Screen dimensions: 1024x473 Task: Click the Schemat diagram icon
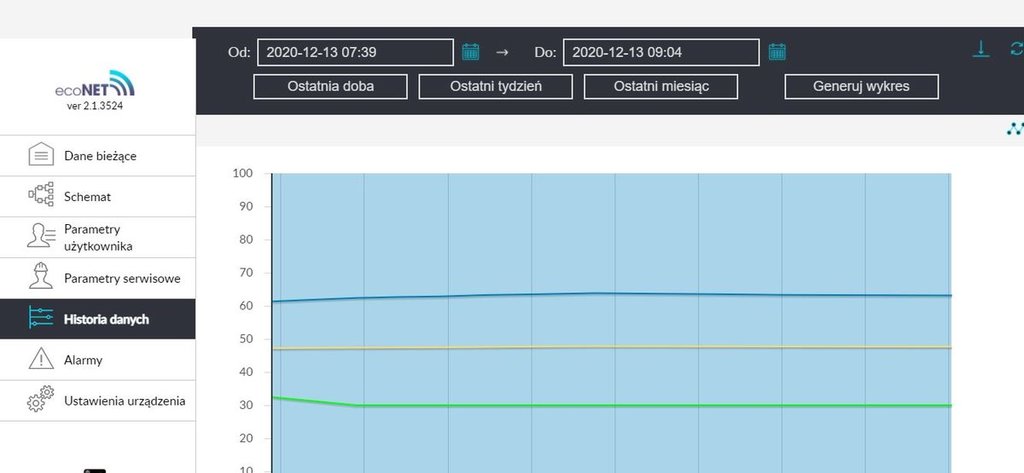40,196
